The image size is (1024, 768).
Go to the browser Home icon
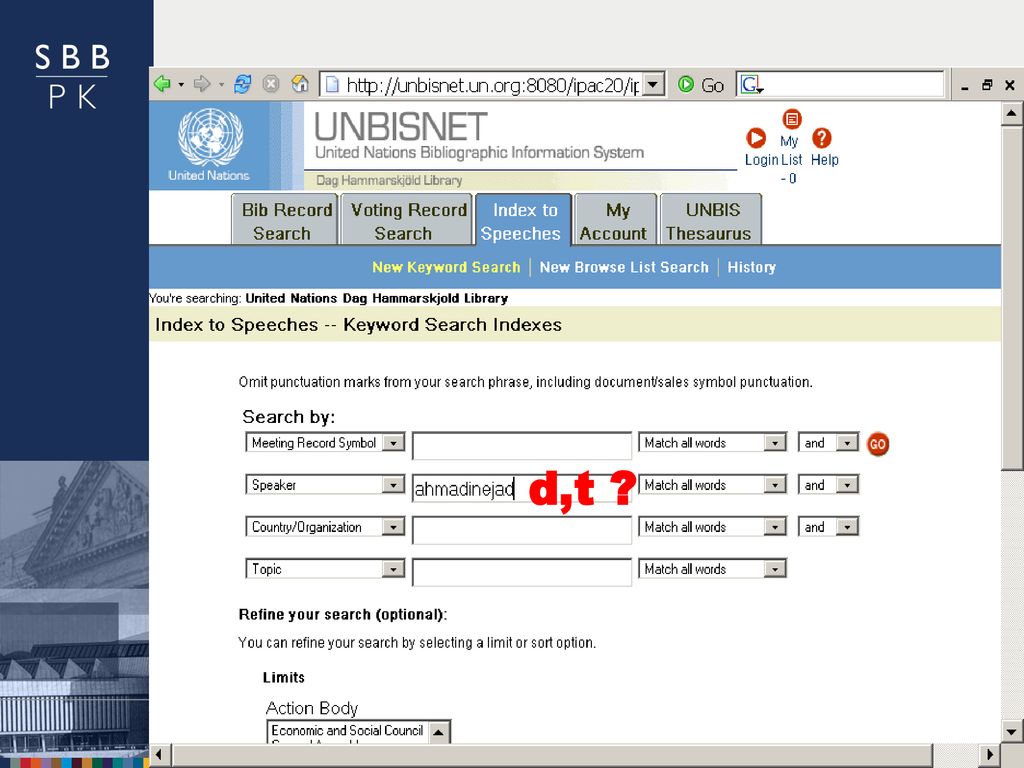(x=300, y=84)
